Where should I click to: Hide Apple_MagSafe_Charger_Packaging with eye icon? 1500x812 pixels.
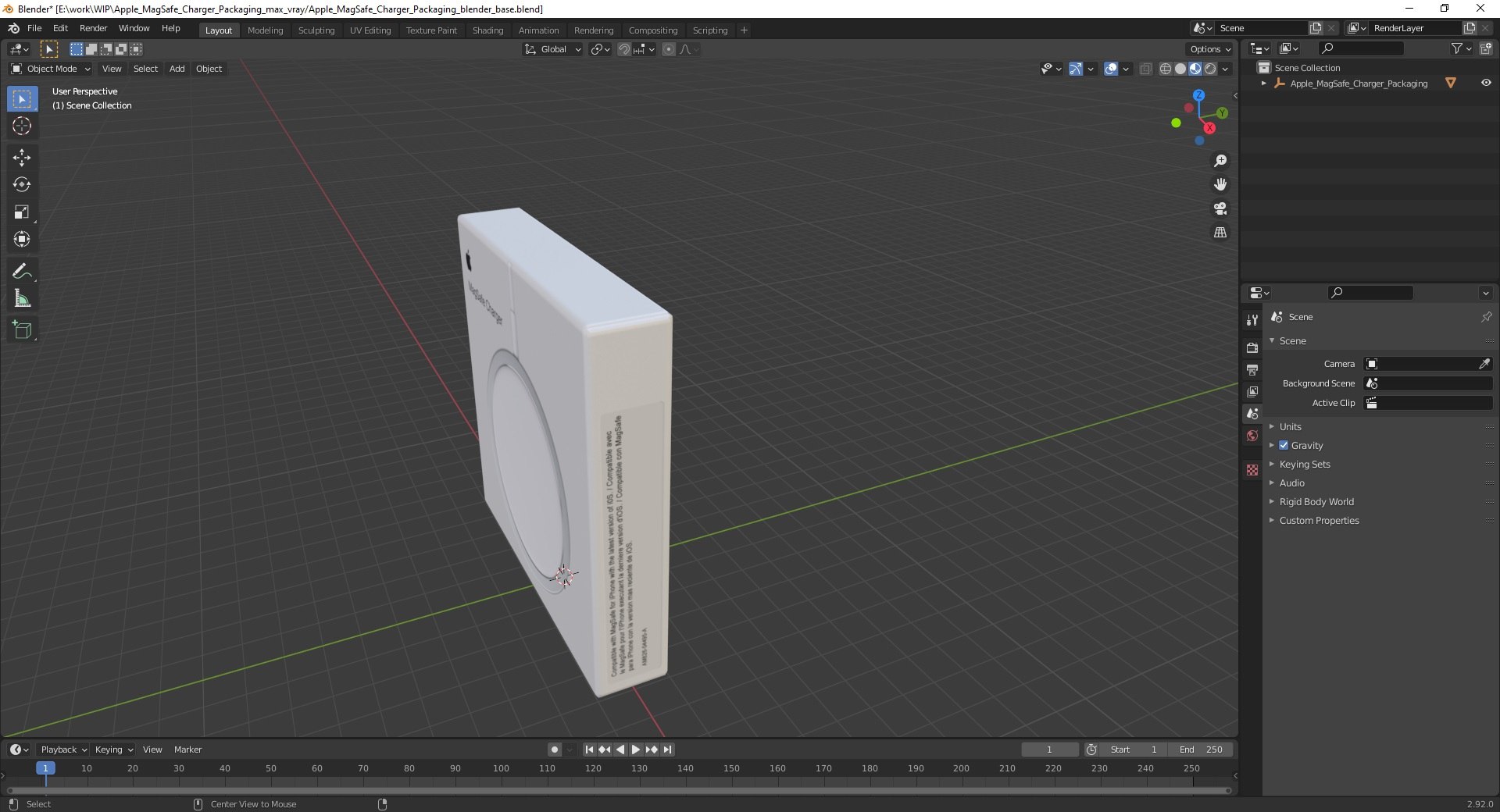(1486, 83)
